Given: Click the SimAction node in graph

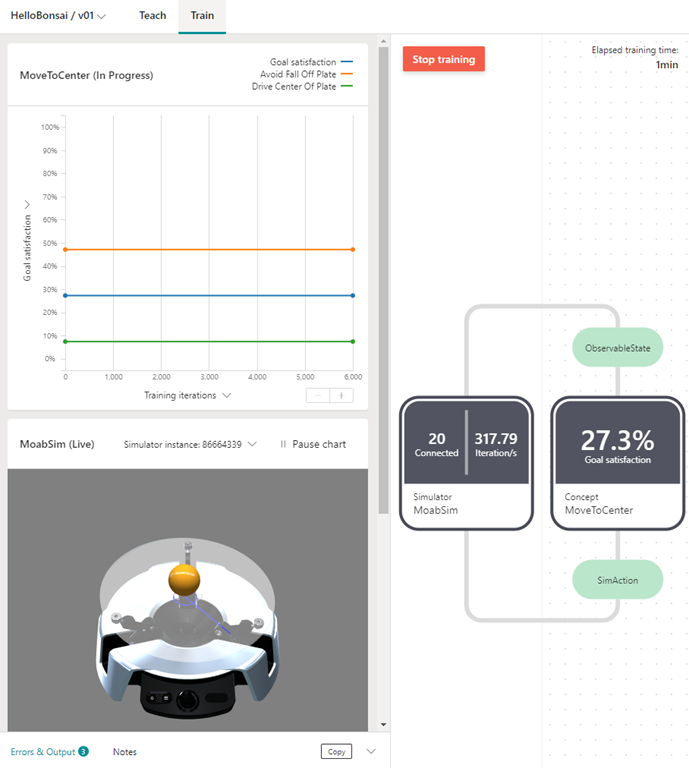Looking at the screenshot, I should tap(617, 580).
